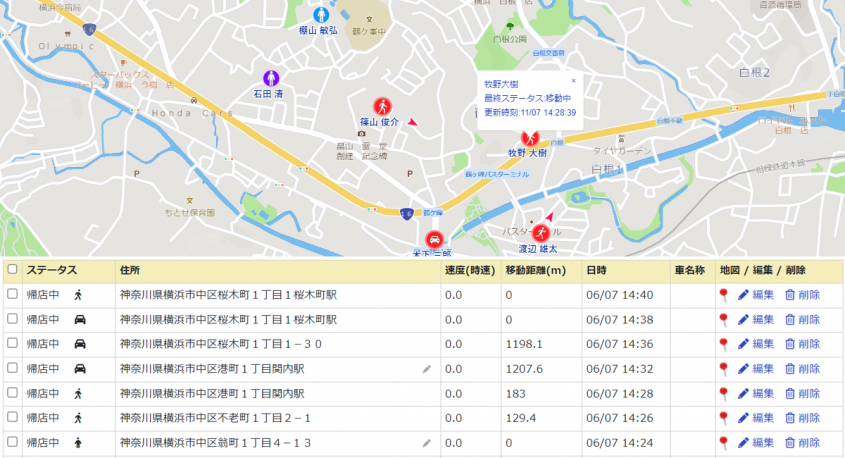845x458 pixels.
Task: Click the 速度(時速) column header
Action: [470, 270]
